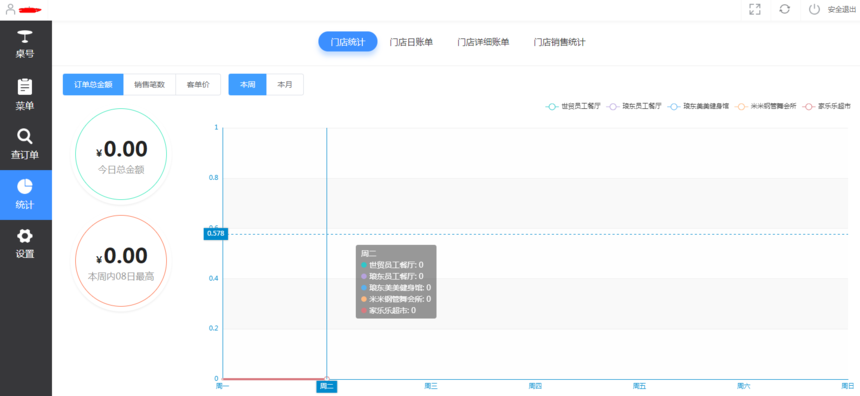The height and width of the screenshot is (396, 860).
Task: Select the 订单总金额 metric button
Action: (93, 84)
